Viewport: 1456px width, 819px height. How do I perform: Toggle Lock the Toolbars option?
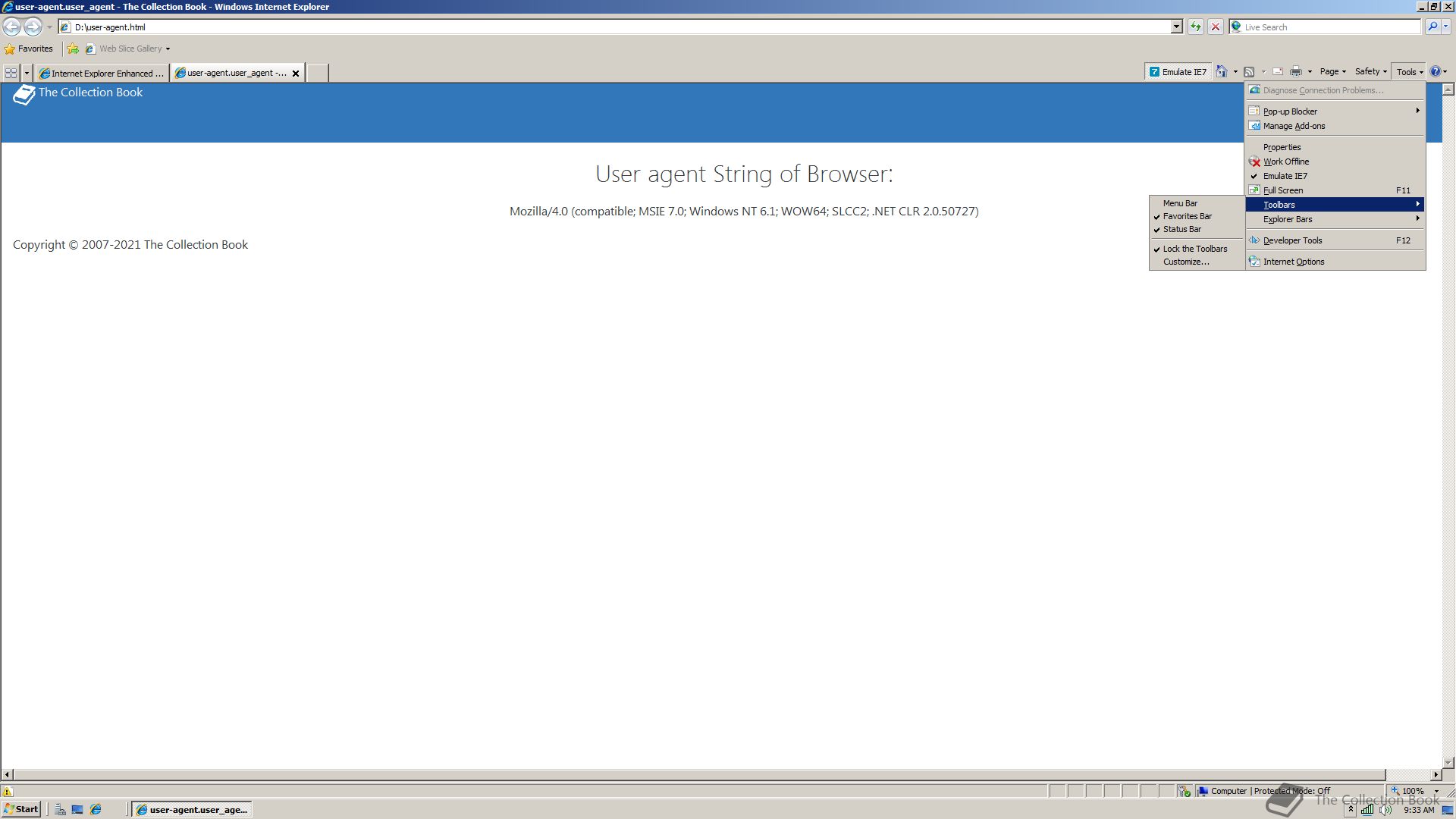click(1197, 249)
